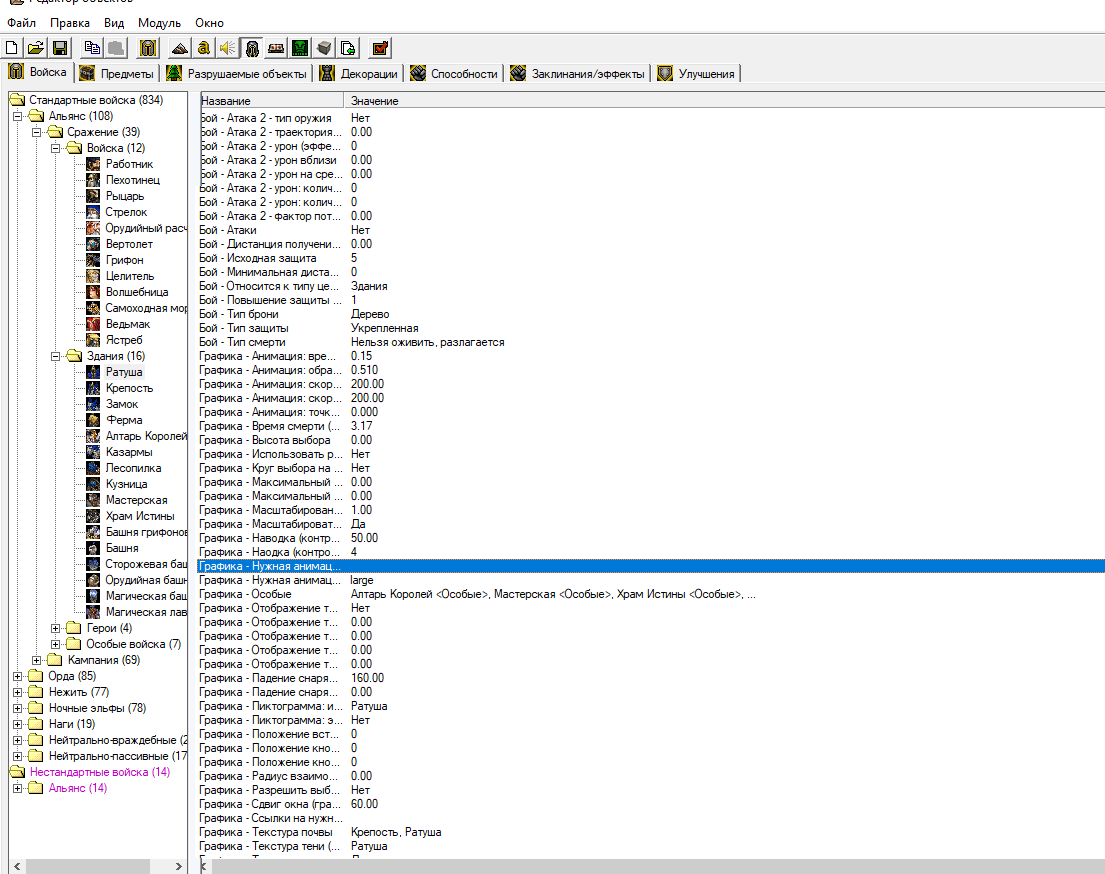Open the Окно menu
Image resolution: width=1105 pixels, height=874 pixels.
tap(209, 23)
